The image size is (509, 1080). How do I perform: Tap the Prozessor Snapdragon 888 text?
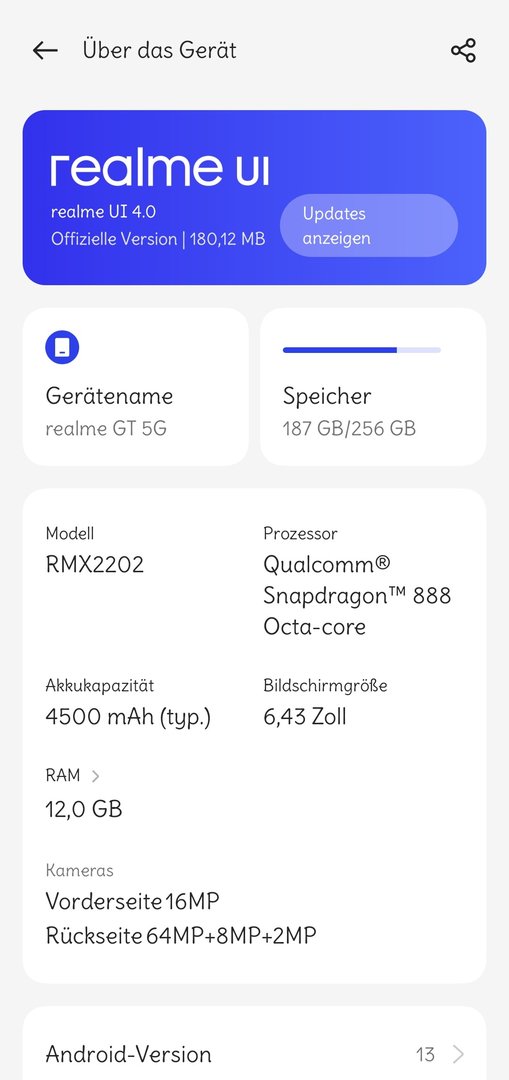tap(357, 595)
